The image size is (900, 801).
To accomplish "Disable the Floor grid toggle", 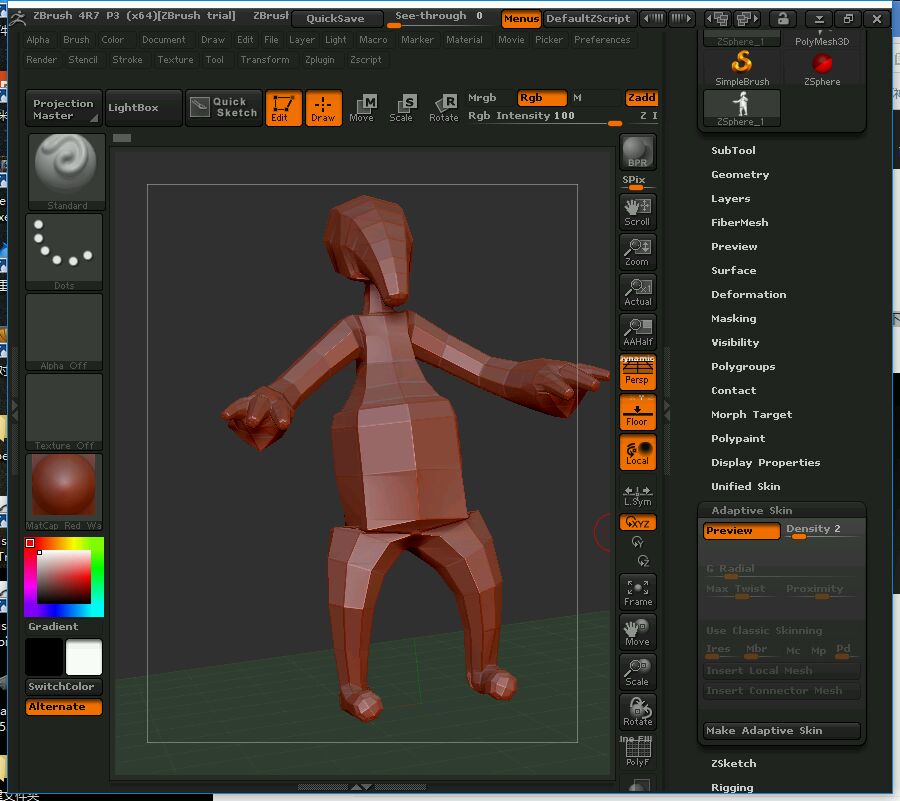I will (x=637, y=411).
